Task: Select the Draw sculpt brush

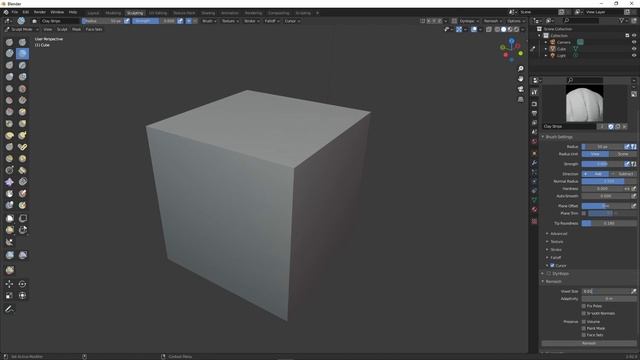Action: click(x=9, y=42)
